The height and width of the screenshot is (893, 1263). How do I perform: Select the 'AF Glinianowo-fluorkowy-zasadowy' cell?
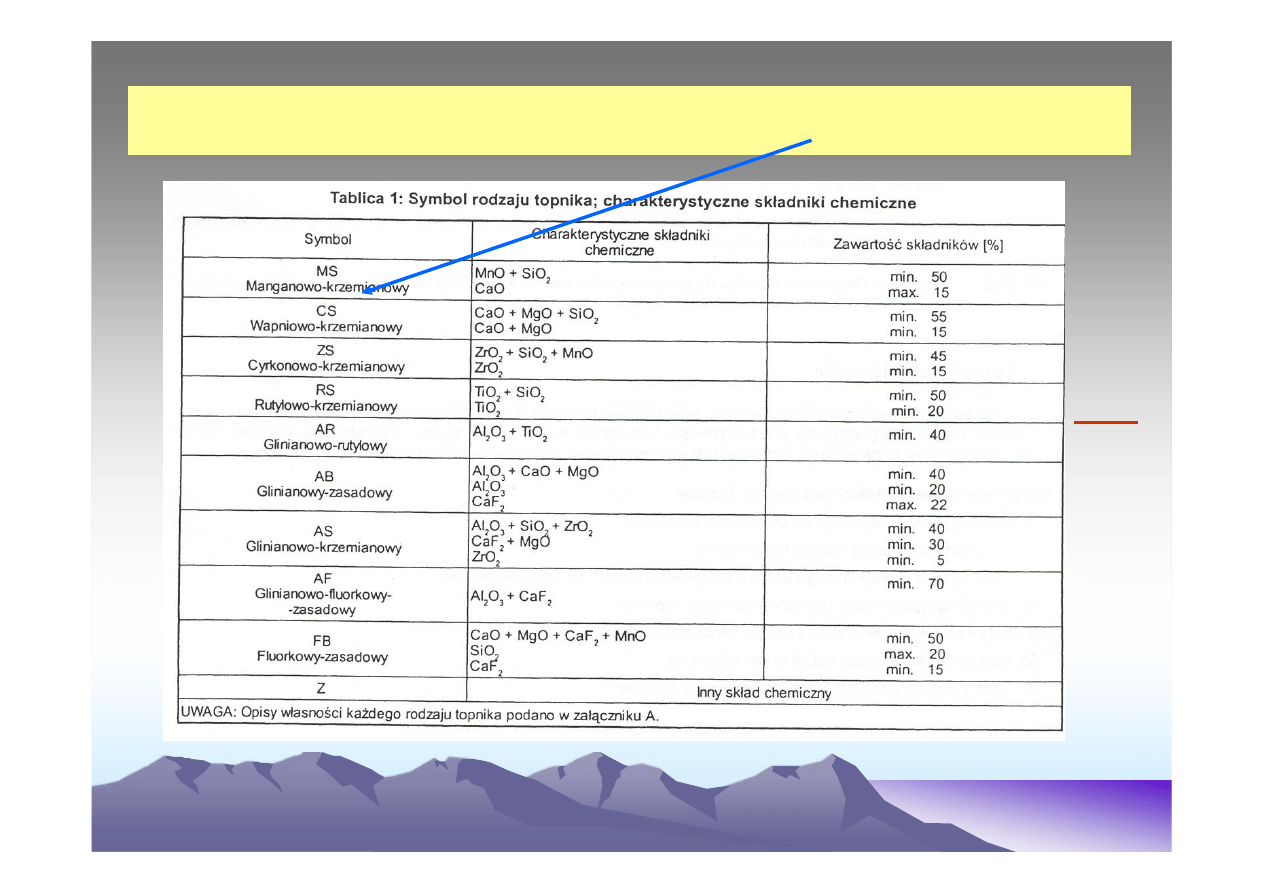(324, 593)
